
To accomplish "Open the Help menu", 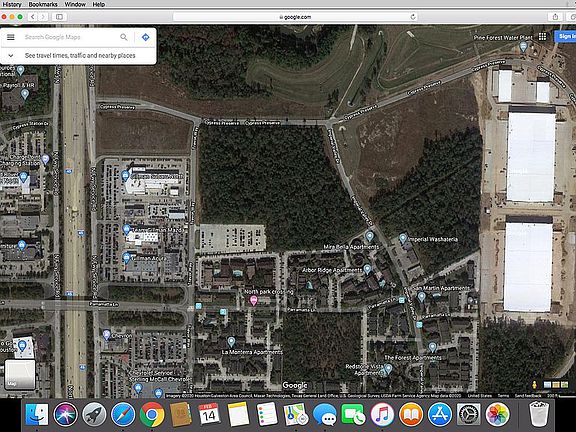I will (98, 4).
